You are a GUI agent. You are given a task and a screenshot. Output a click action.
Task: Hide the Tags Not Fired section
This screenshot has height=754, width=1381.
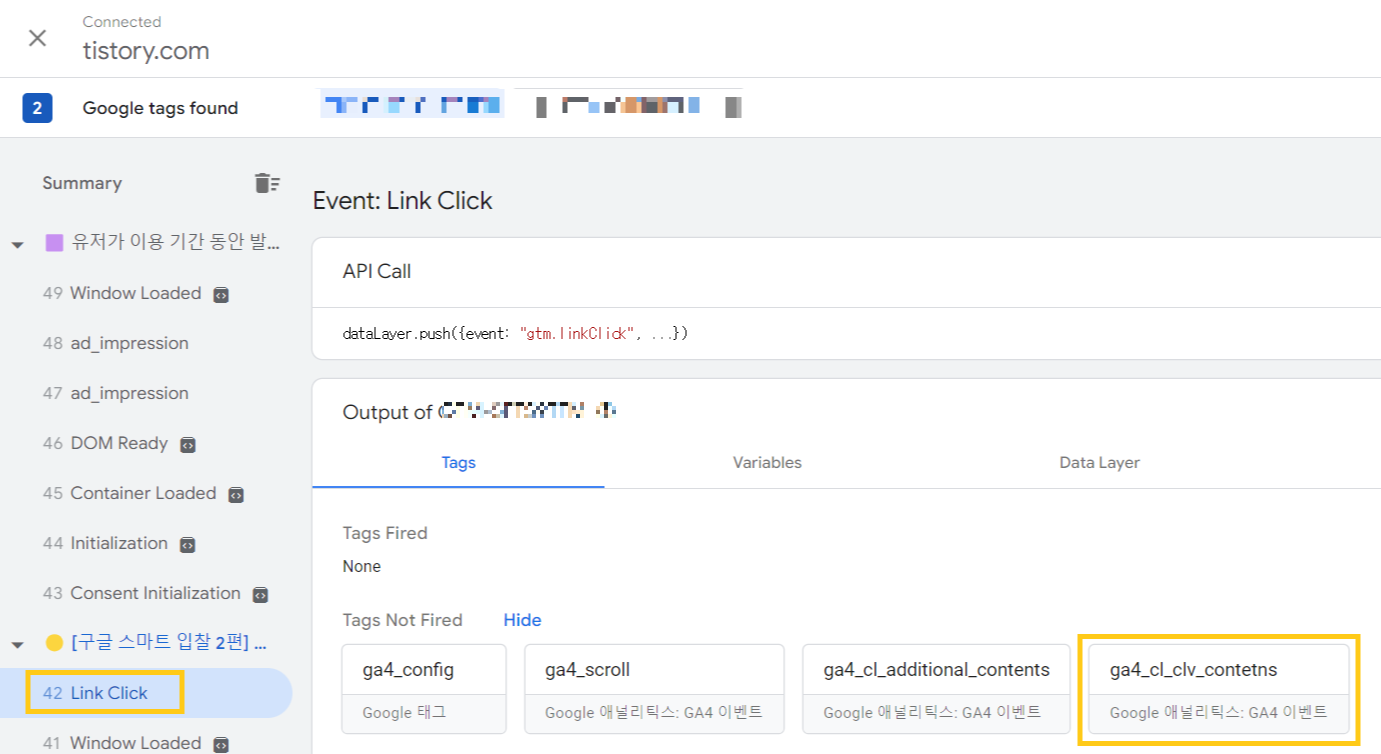point(522,620)
